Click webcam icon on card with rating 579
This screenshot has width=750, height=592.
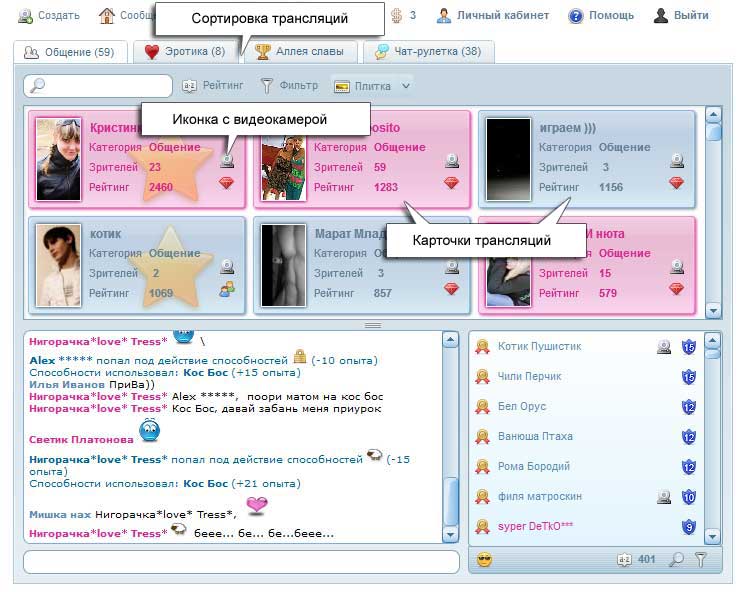point(677,266)
